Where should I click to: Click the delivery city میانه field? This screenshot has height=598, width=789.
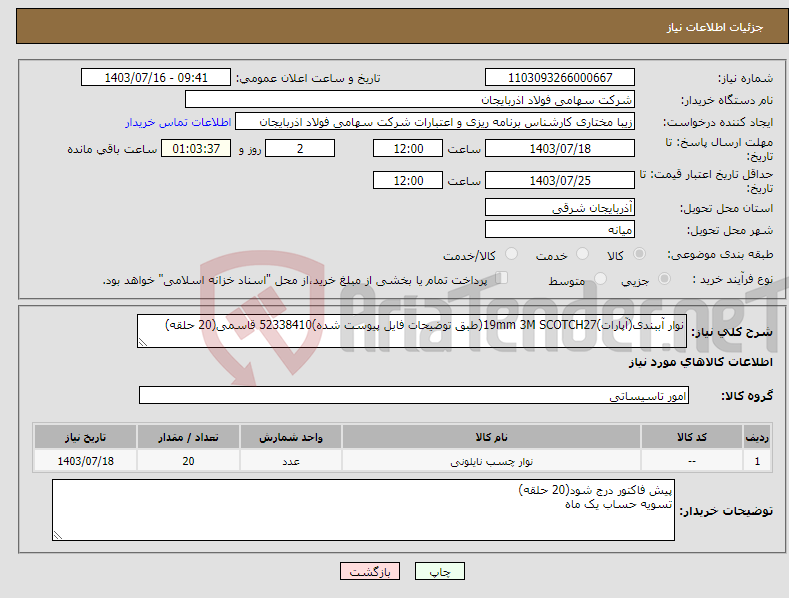pyautogui.click(x=560, y=230)
